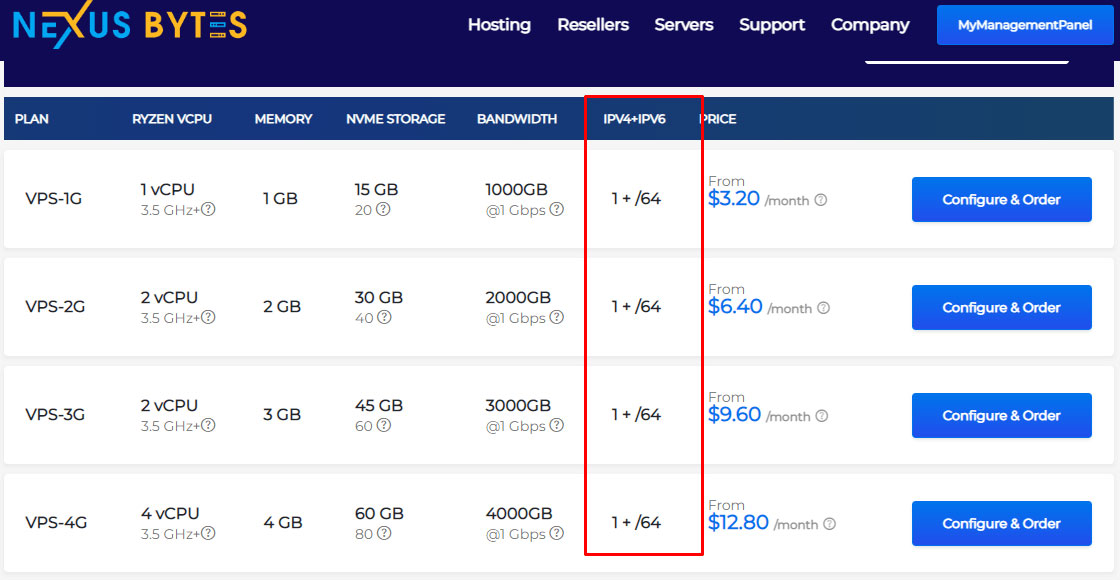Click the $3.20 price
Viewport: 1120px width, 580px height.
point(734,199)
